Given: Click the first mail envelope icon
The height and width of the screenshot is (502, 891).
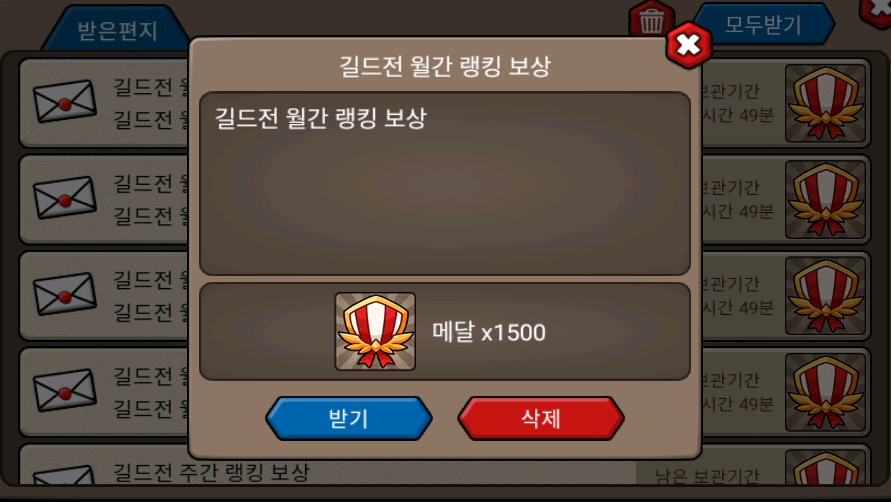Looking at the screenshot, I should 64,101.
